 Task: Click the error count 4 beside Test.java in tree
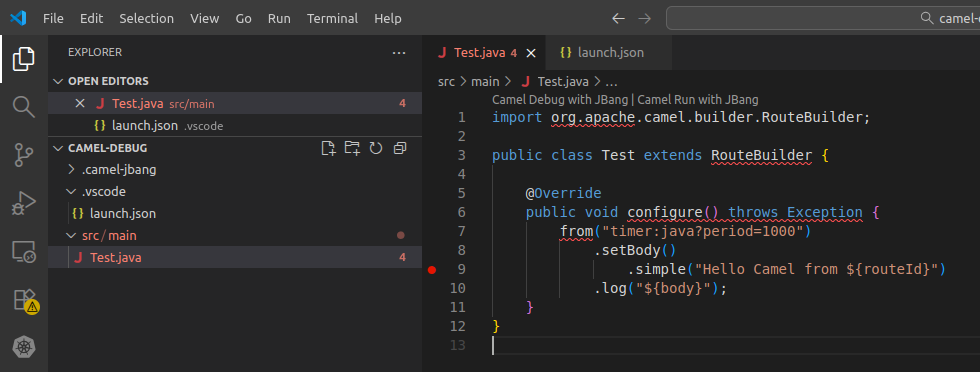402,258
